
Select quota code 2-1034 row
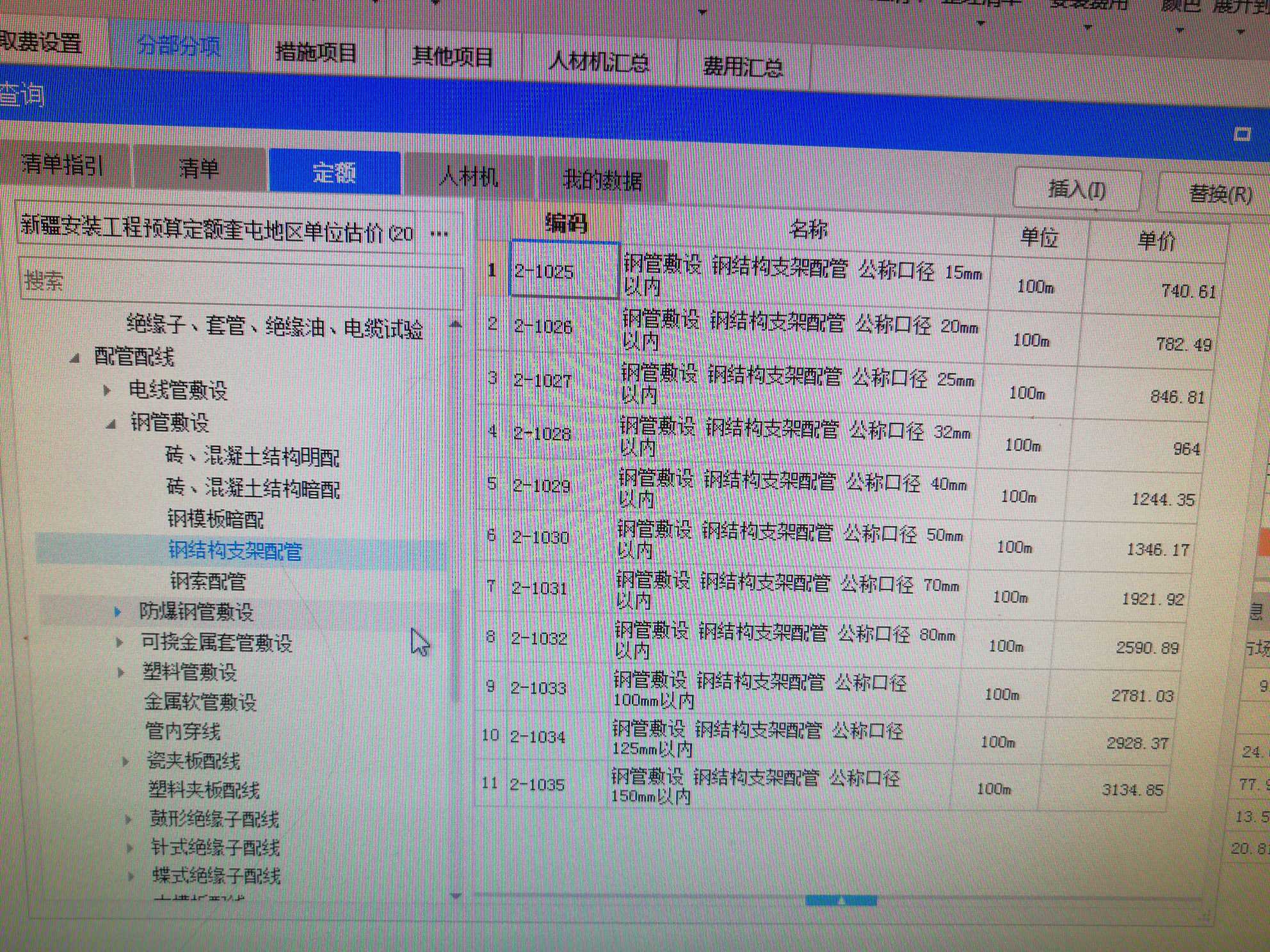[538, 736]
